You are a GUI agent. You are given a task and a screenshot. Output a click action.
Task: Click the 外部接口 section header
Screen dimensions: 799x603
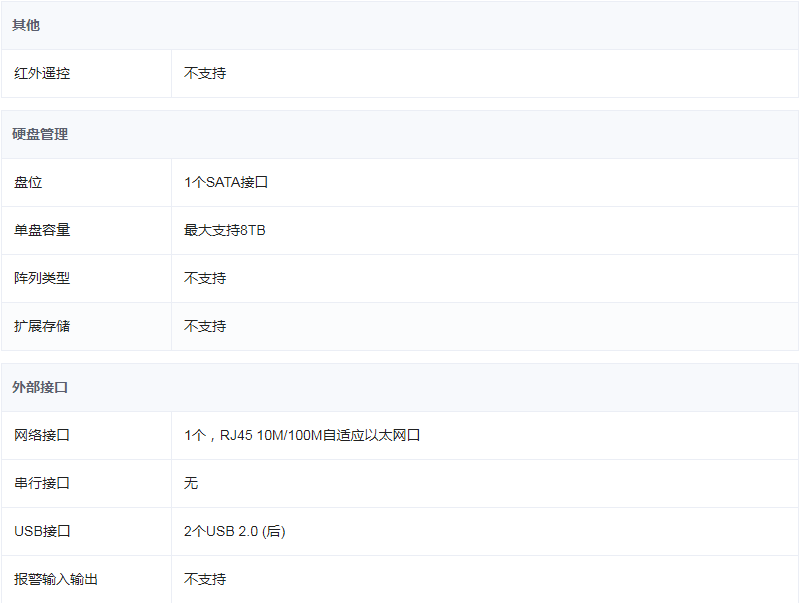400,387
